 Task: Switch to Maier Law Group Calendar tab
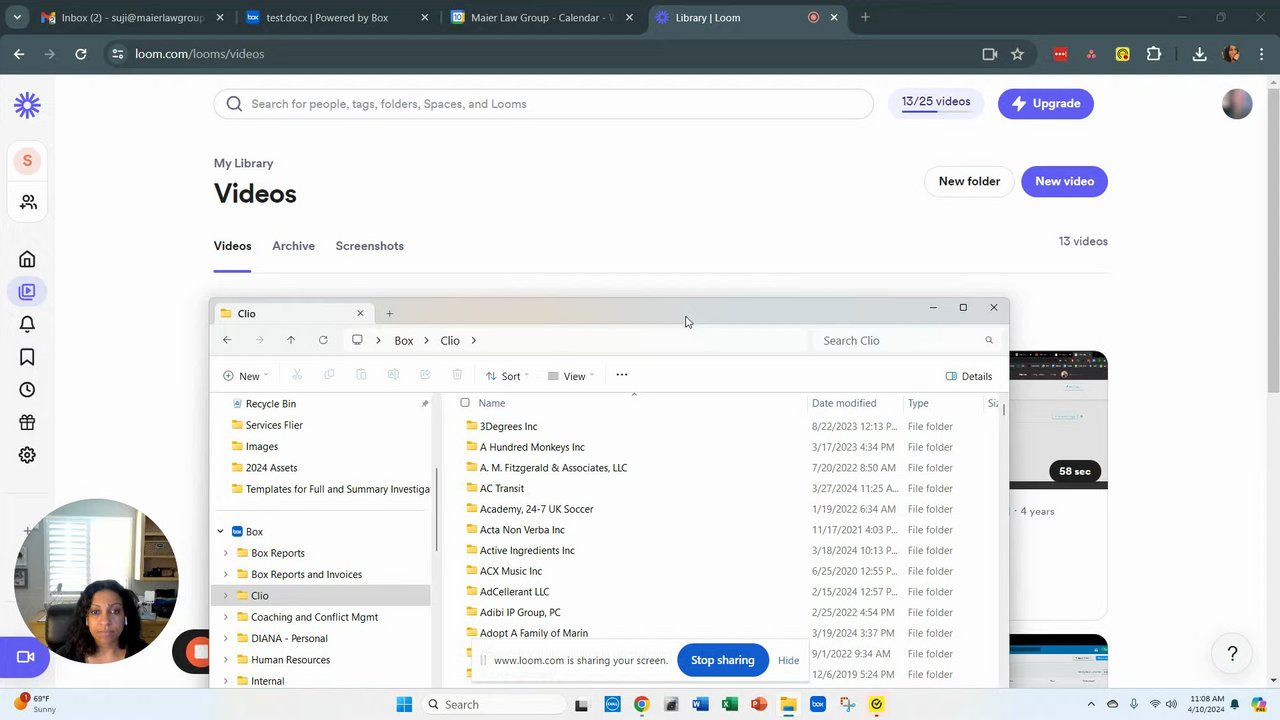coord(542,17)
